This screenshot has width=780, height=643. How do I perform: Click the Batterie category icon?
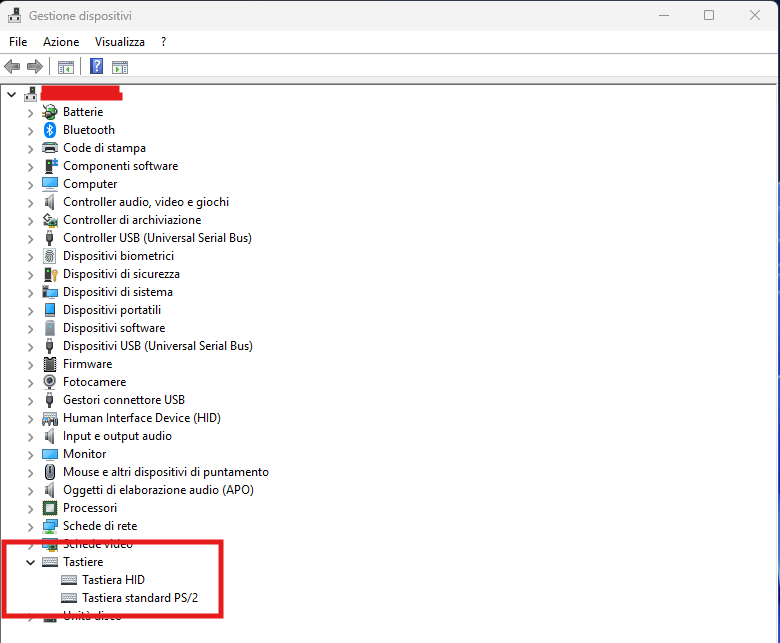50,112
